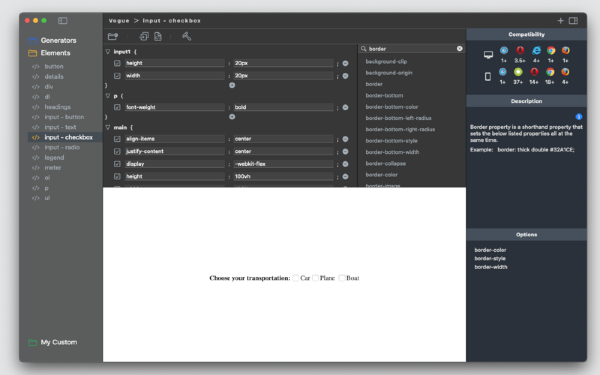Click the desktop monitor compatibility icon
The image size is (600, 375).
coord(488,55)
